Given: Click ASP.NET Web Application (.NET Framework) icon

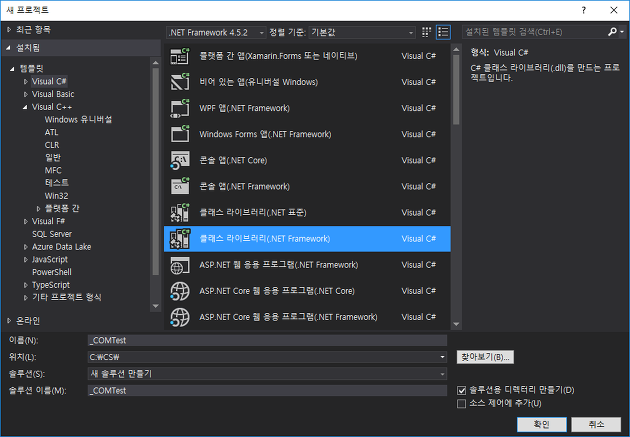Looking at the screenshot, I should (x=180, y=265).
